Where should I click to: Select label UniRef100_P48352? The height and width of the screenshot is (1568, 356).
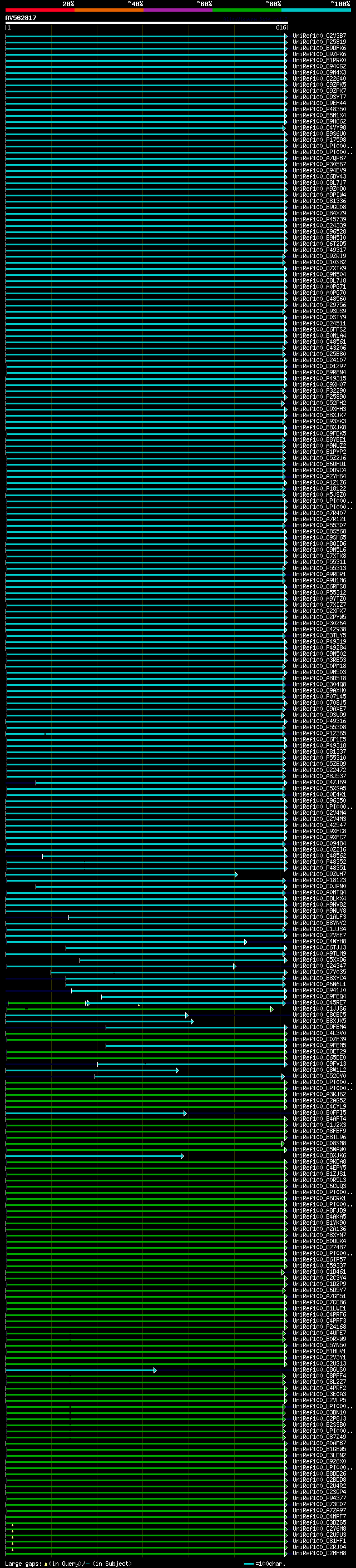click(319, 862)
